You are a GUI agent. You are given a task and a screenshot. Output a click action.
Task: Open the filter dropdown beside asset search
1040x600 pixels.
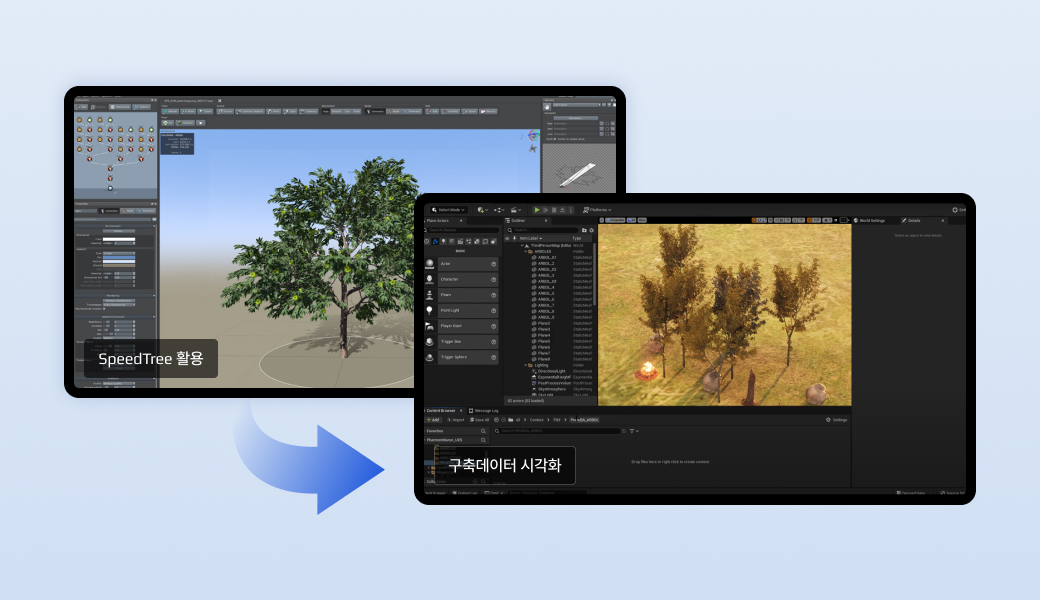pos(634,431)
